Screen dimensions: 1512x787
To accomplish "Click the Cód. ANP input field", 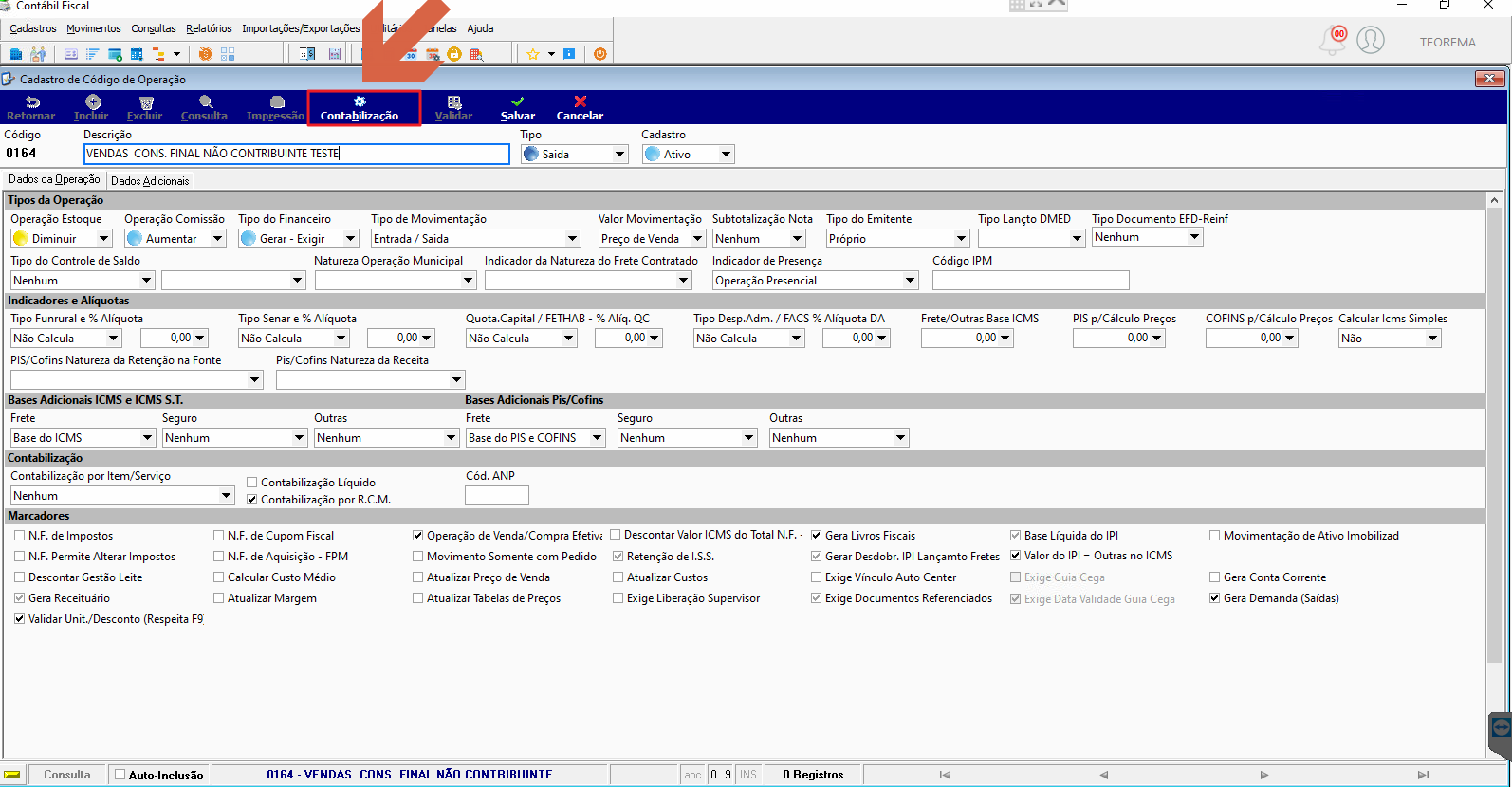I will coord(497,496).
